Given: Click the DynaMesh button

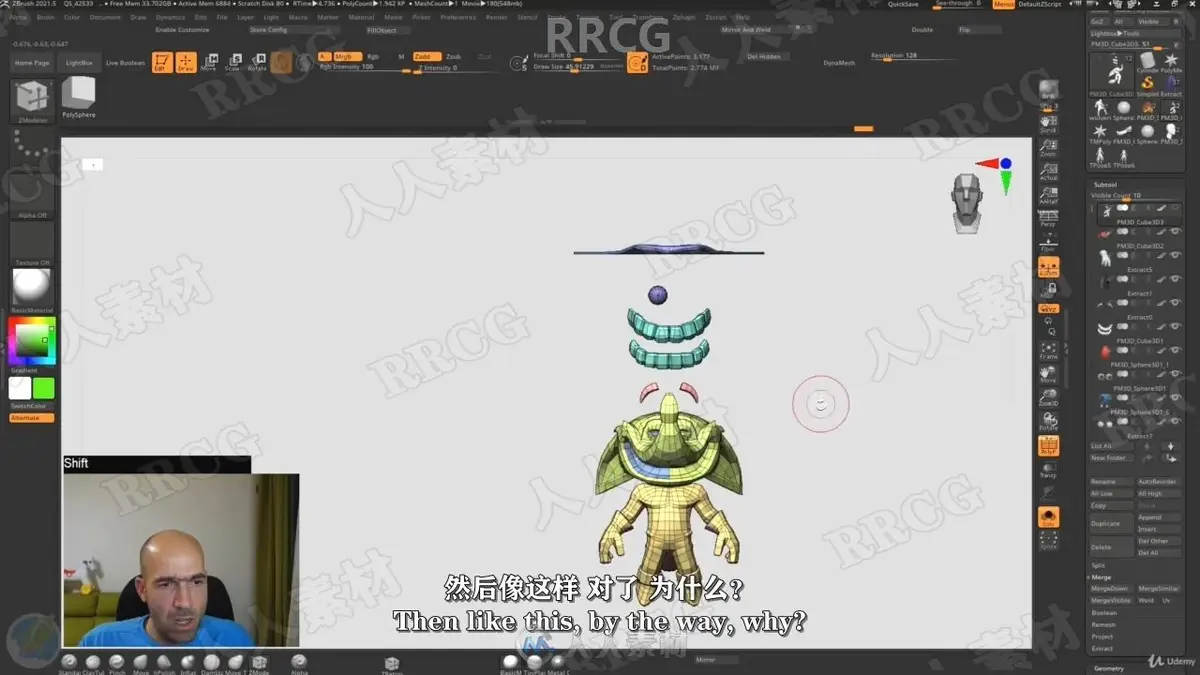Looking at the screenshot, I should tap(839, 62).
